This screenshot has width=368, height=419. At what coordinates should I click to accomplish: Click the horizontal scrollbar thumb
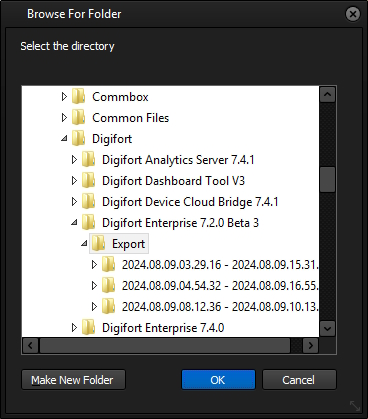(165, 346)
